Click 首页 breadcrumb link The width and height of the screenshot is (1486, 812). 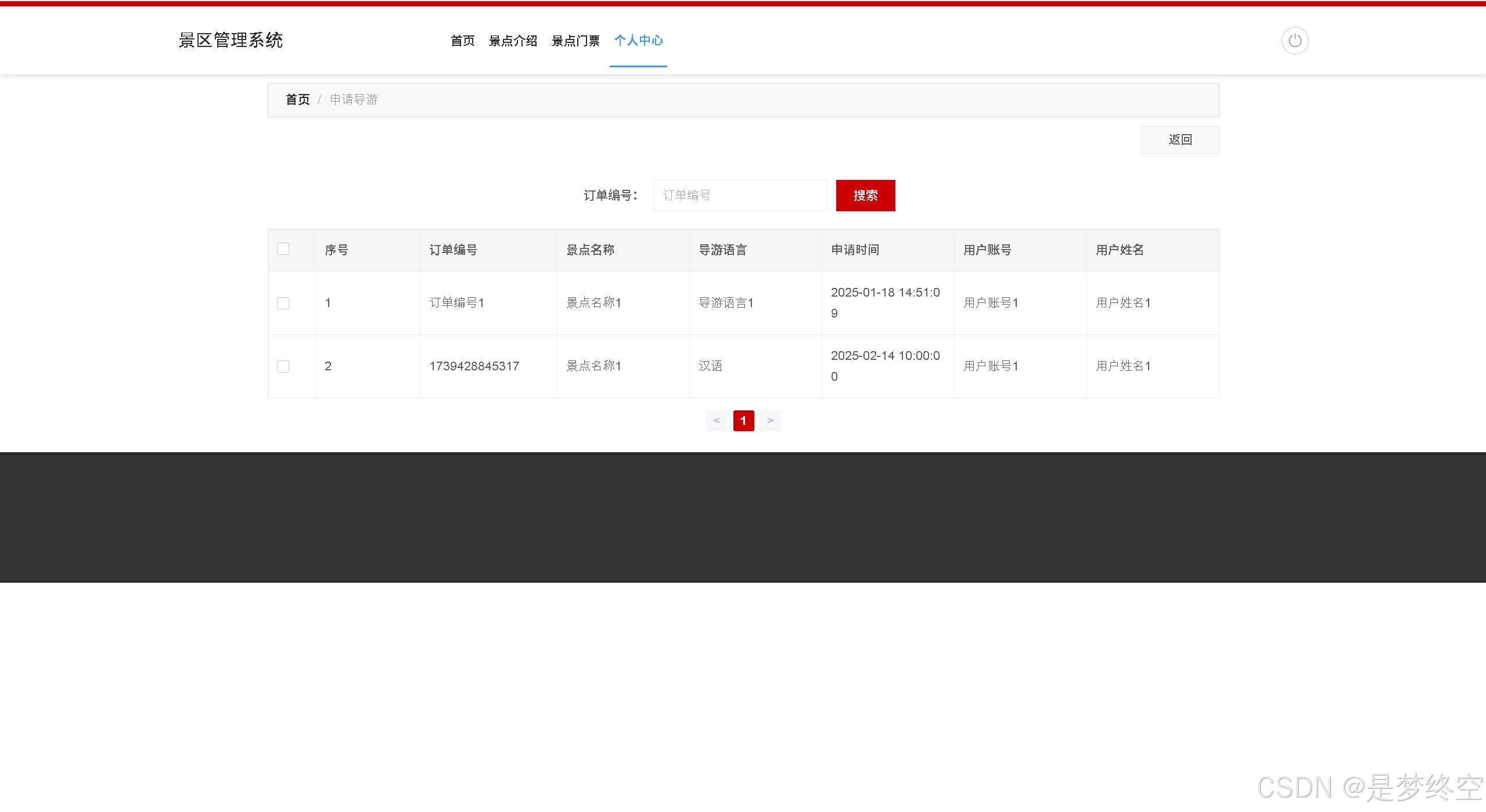tap(297, 100)
